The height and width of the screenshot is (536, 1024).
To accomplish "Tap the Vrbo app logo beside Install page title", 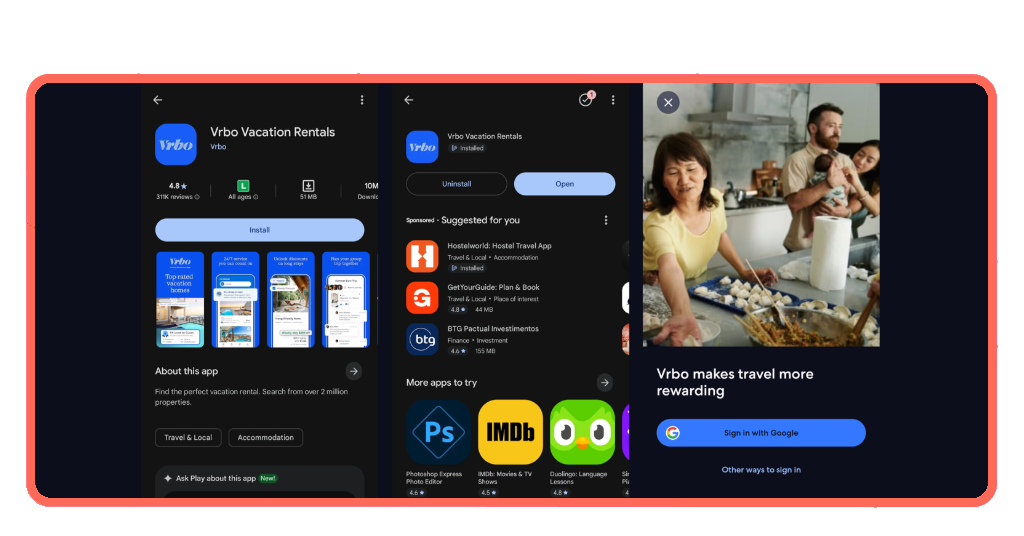I will click(x=176, y=144).
